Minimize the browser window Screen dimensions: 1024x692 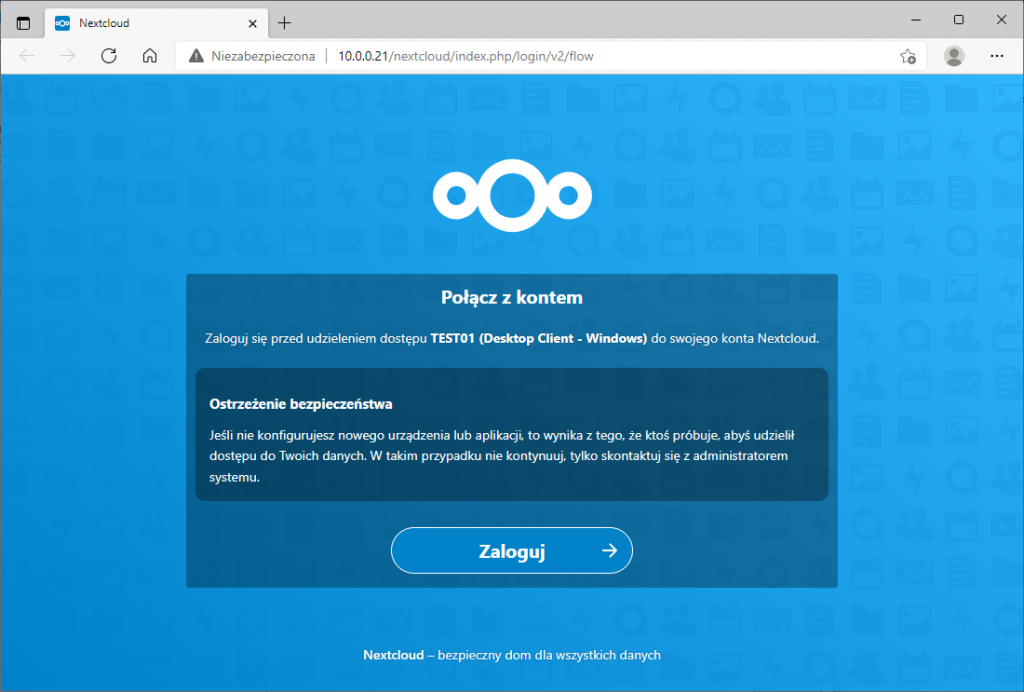click(x=916, y=20)
